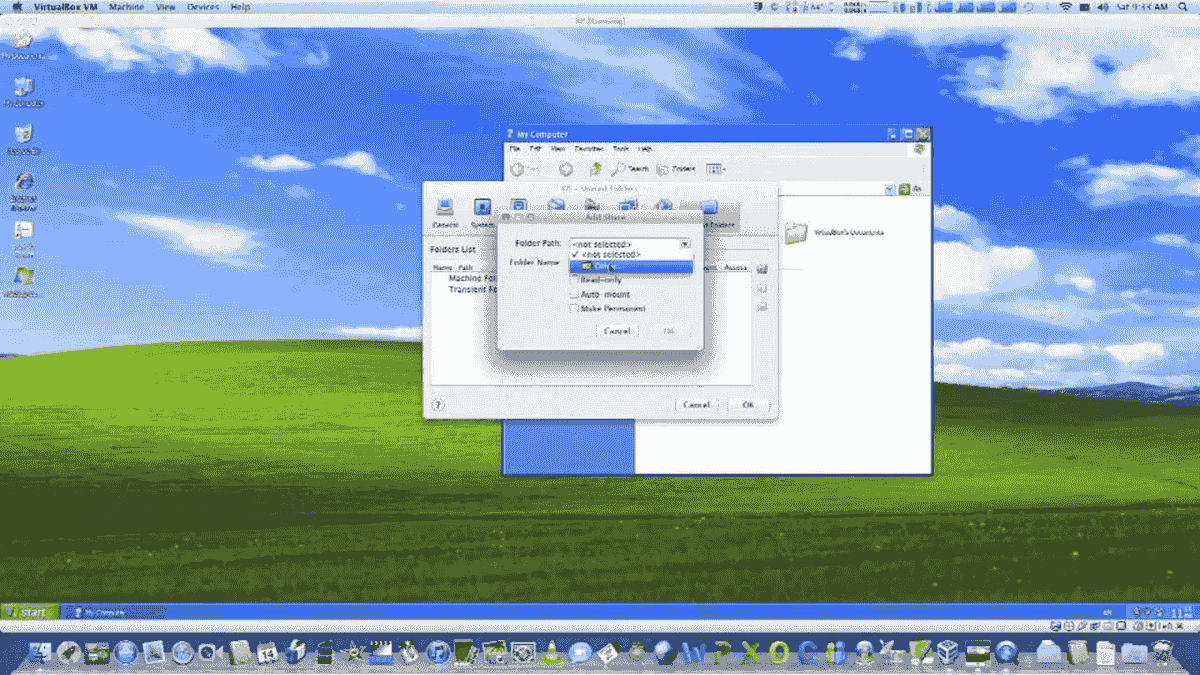This screenshot has height=675, width=1200.
Task: Open the Views dropdown in My Computer toolbar
Action: pyautogui.click(x=713, y=168)
